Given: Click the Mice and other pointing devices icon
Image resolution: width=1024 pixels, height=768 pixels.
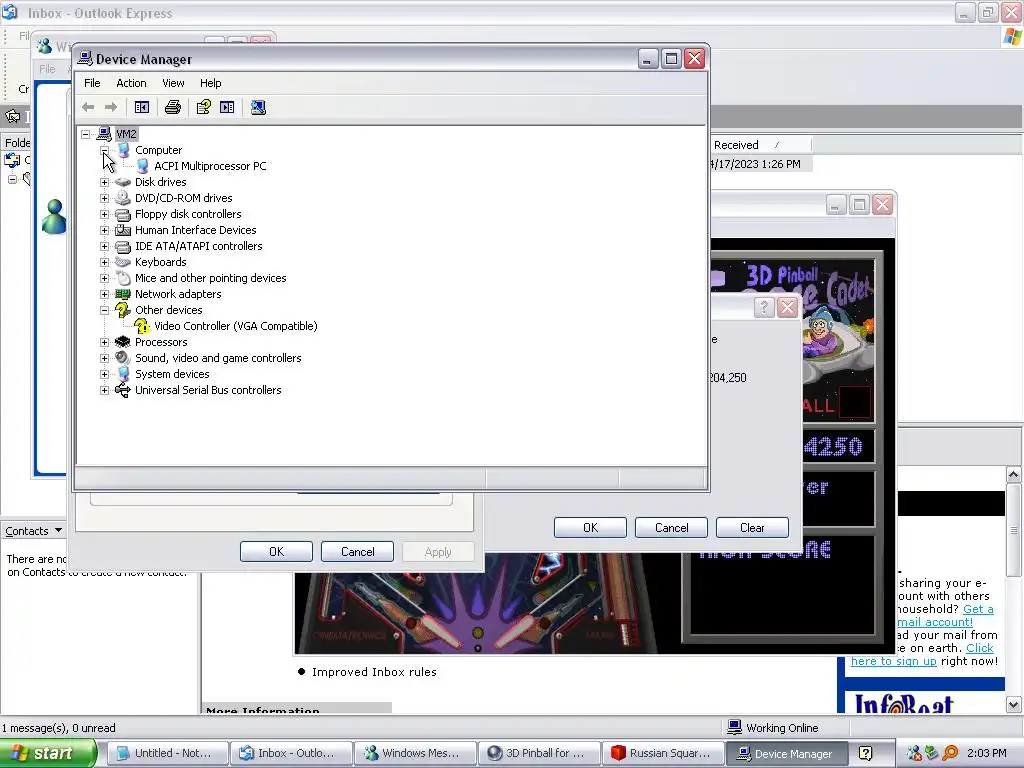Looking at the screenshot, I should [x=123, y=278].
